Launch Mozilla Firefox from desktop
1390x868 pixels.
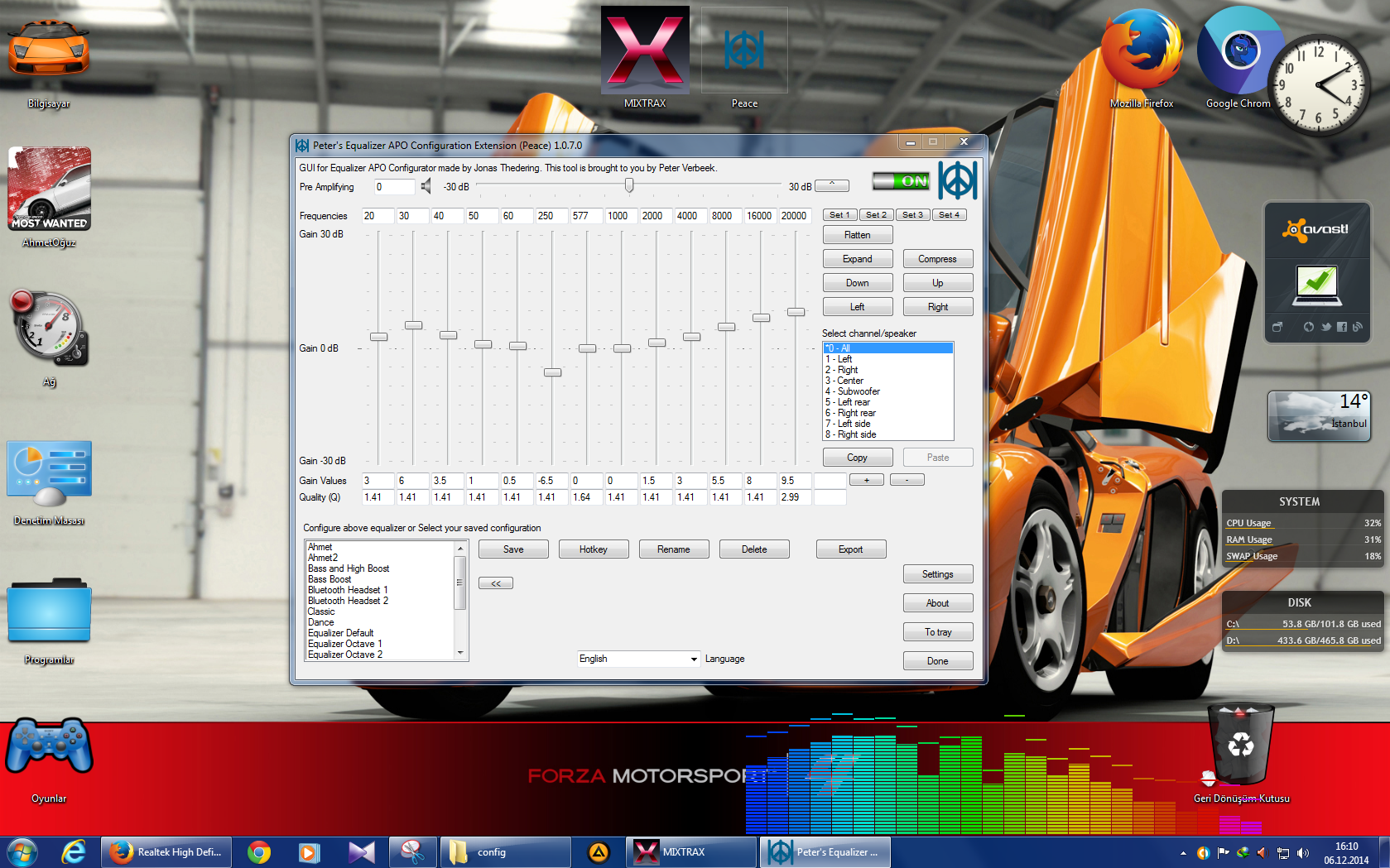(1142, 58)
